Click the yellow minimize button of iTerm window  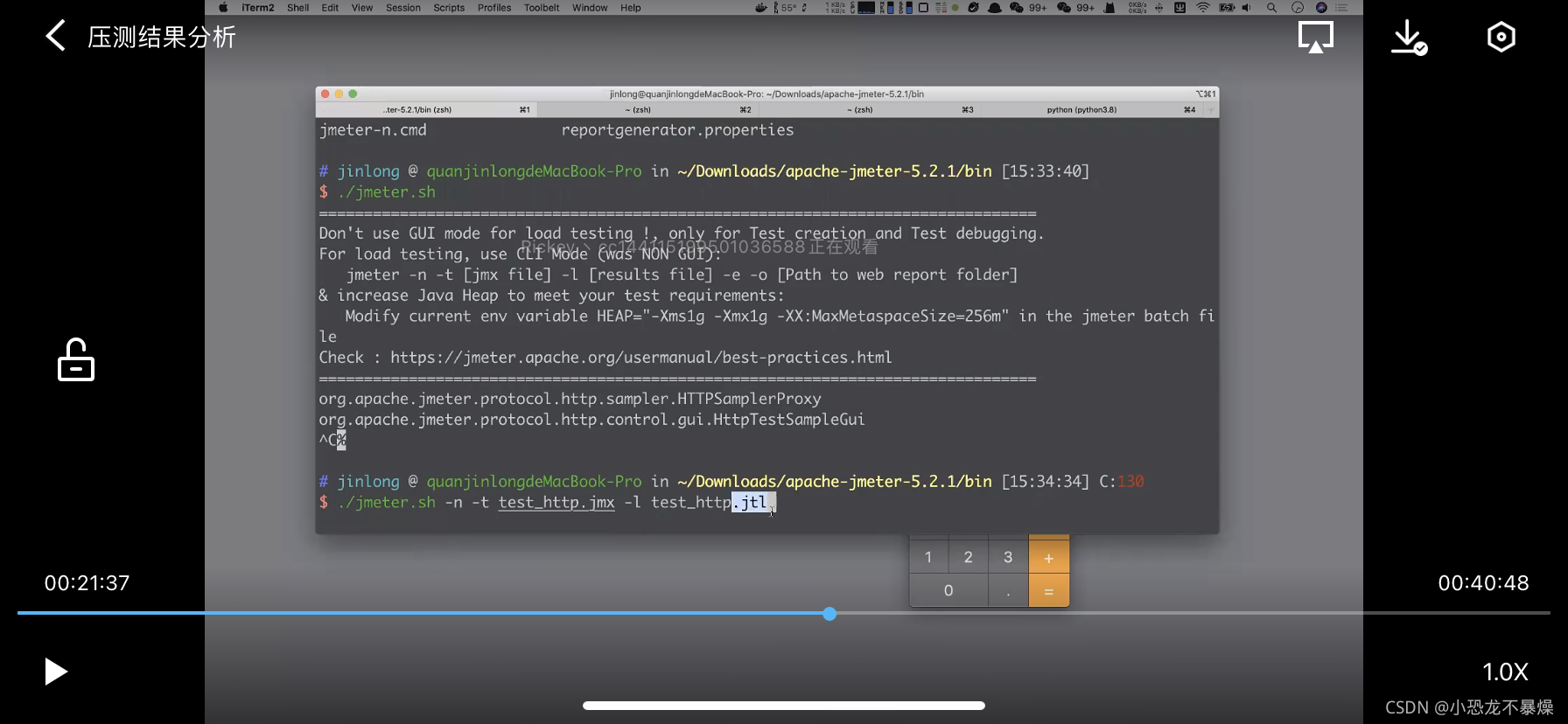[x=339, y=94]
